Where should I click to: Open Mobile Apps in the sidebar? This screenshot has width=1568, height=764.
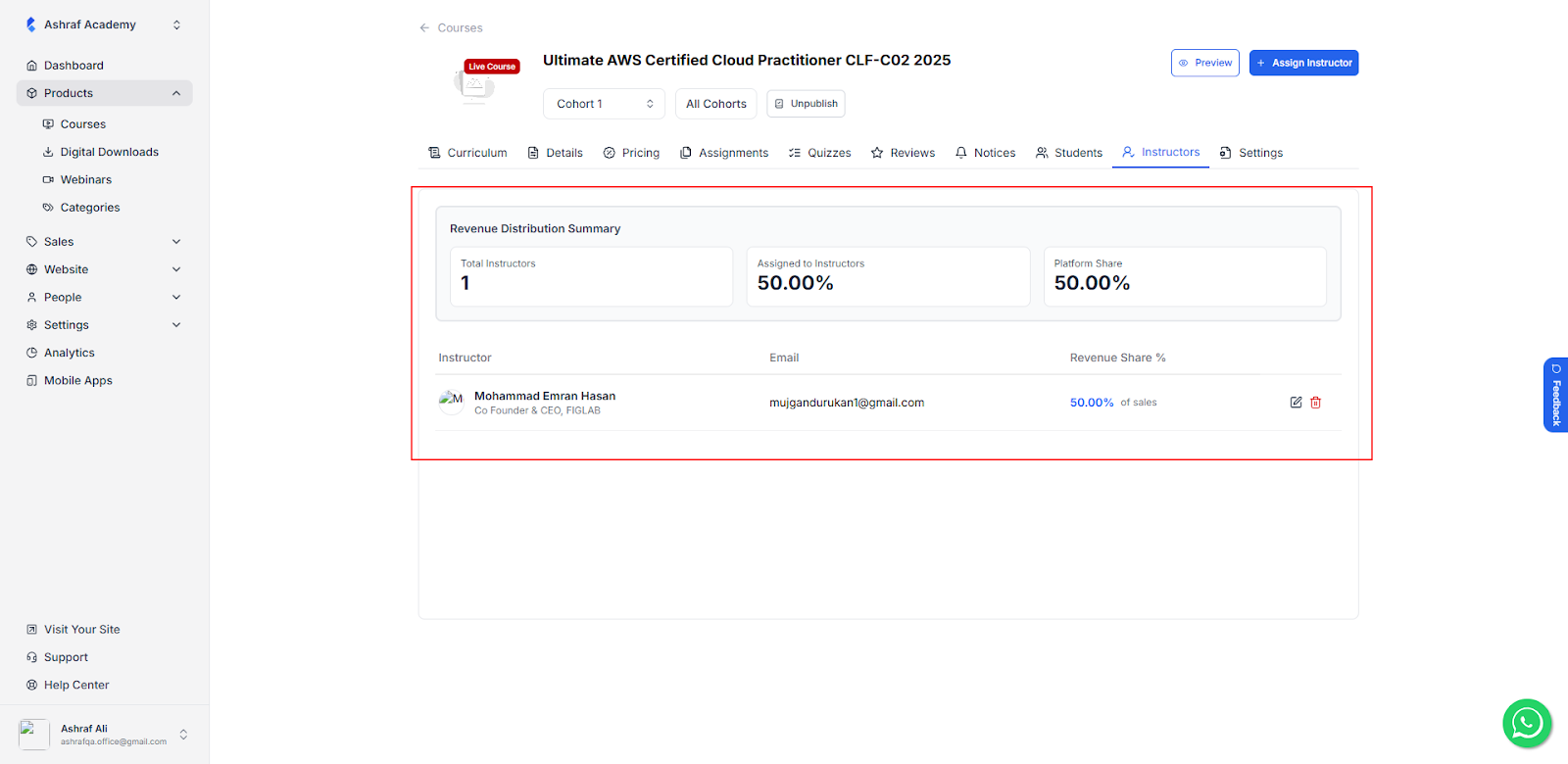click(x=77, y=381)
